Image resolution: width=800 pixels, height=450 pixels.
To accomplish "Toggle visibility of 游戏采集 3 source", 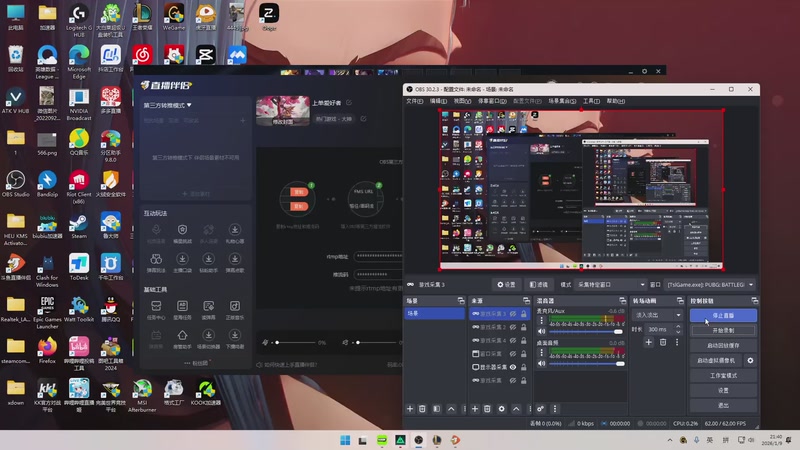I will 513,314.
